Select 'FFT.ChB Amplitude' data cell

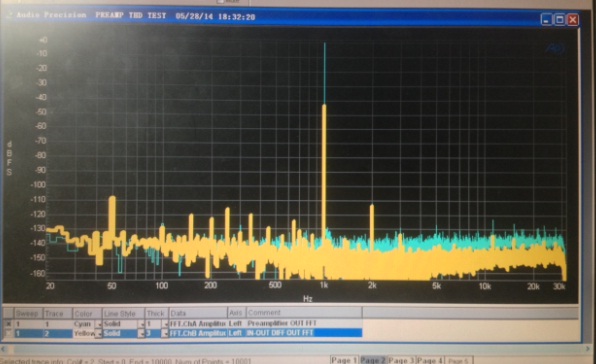[x=198, y=333]
